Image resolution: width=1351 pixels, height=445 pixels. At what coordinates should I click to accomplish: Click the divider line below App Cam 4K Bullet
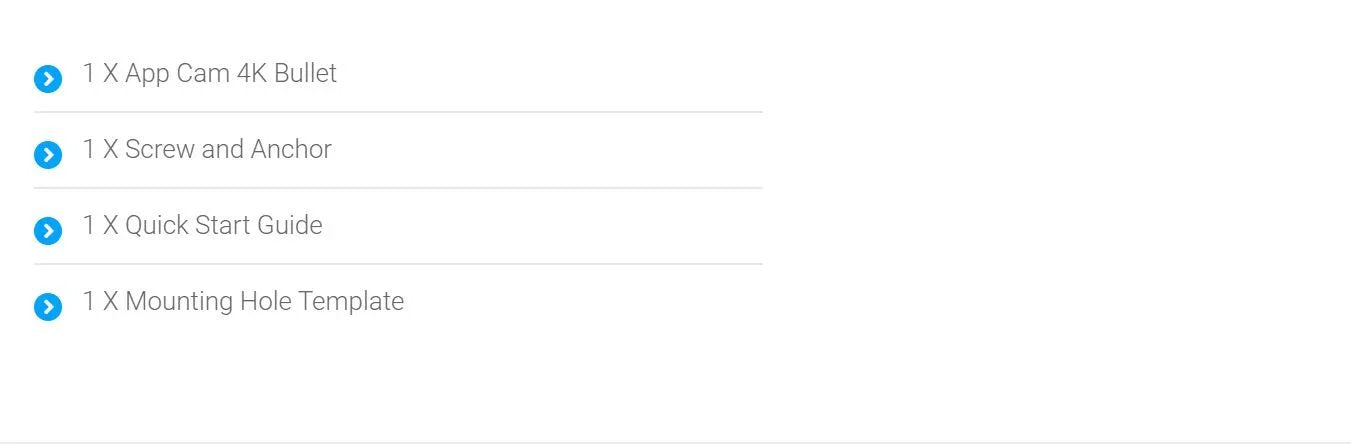pyautogui.click(x=398, y=112)
